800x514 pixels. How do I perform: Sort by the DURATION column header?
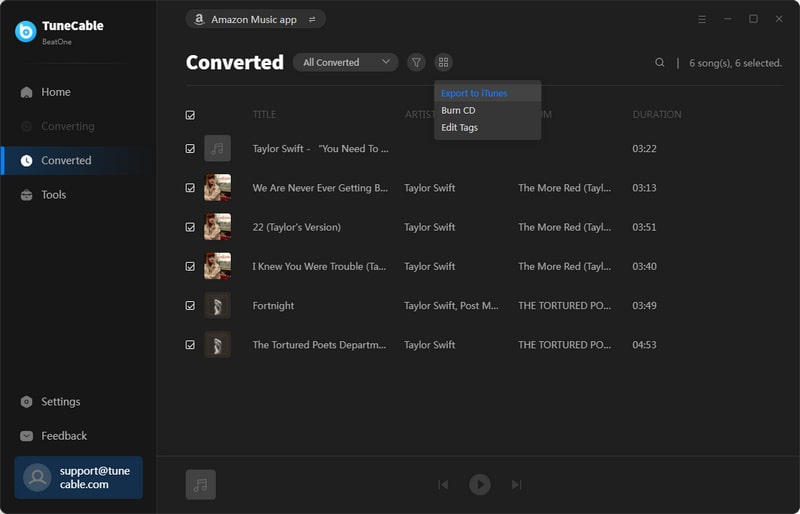[657, 114]
